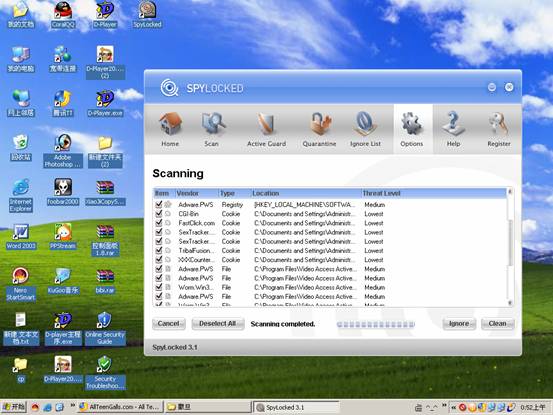553x415 pixels.
Task: Click the scan progress bar
Action: (x=376, y=324)
